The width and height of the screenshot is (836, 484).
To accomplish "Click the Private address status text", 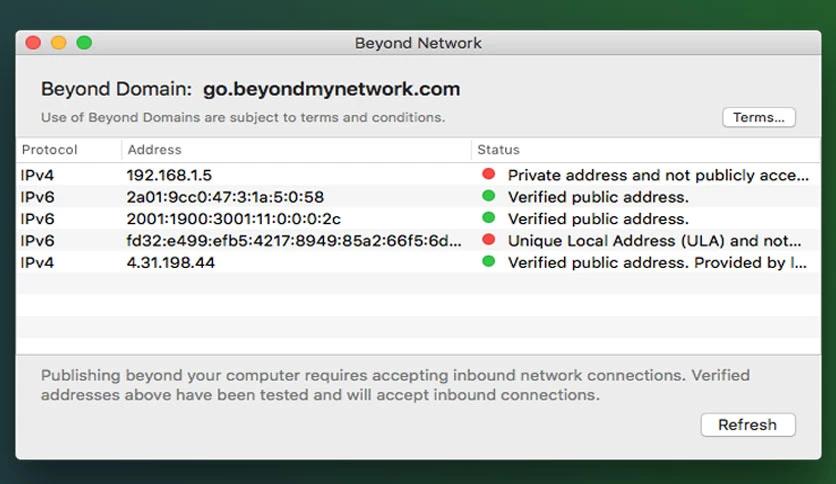I will tap(658, 175).
